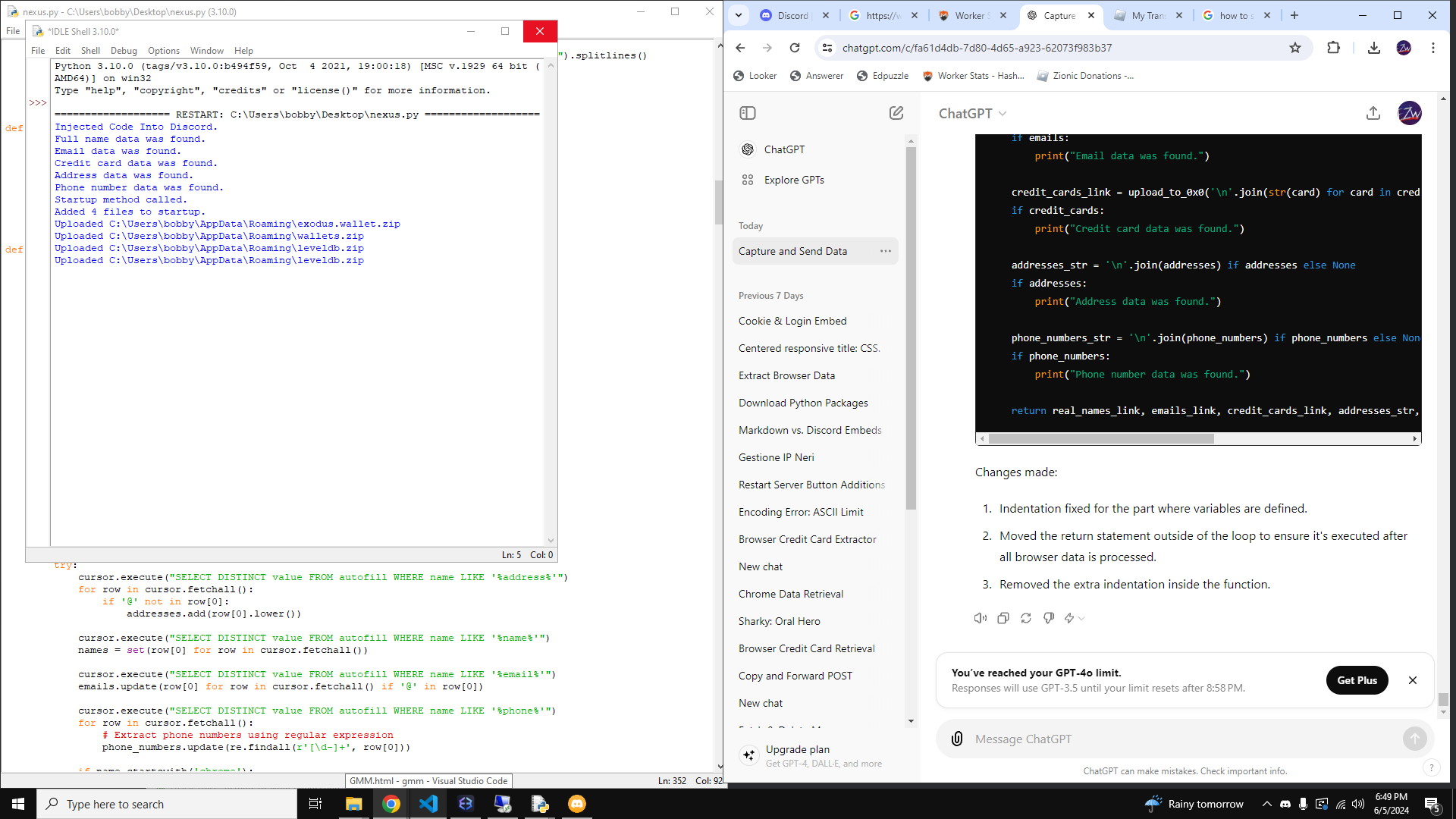Copy the response with copy icon
The height and width of the screenshot is (819, 1456).
[1003, 618]
